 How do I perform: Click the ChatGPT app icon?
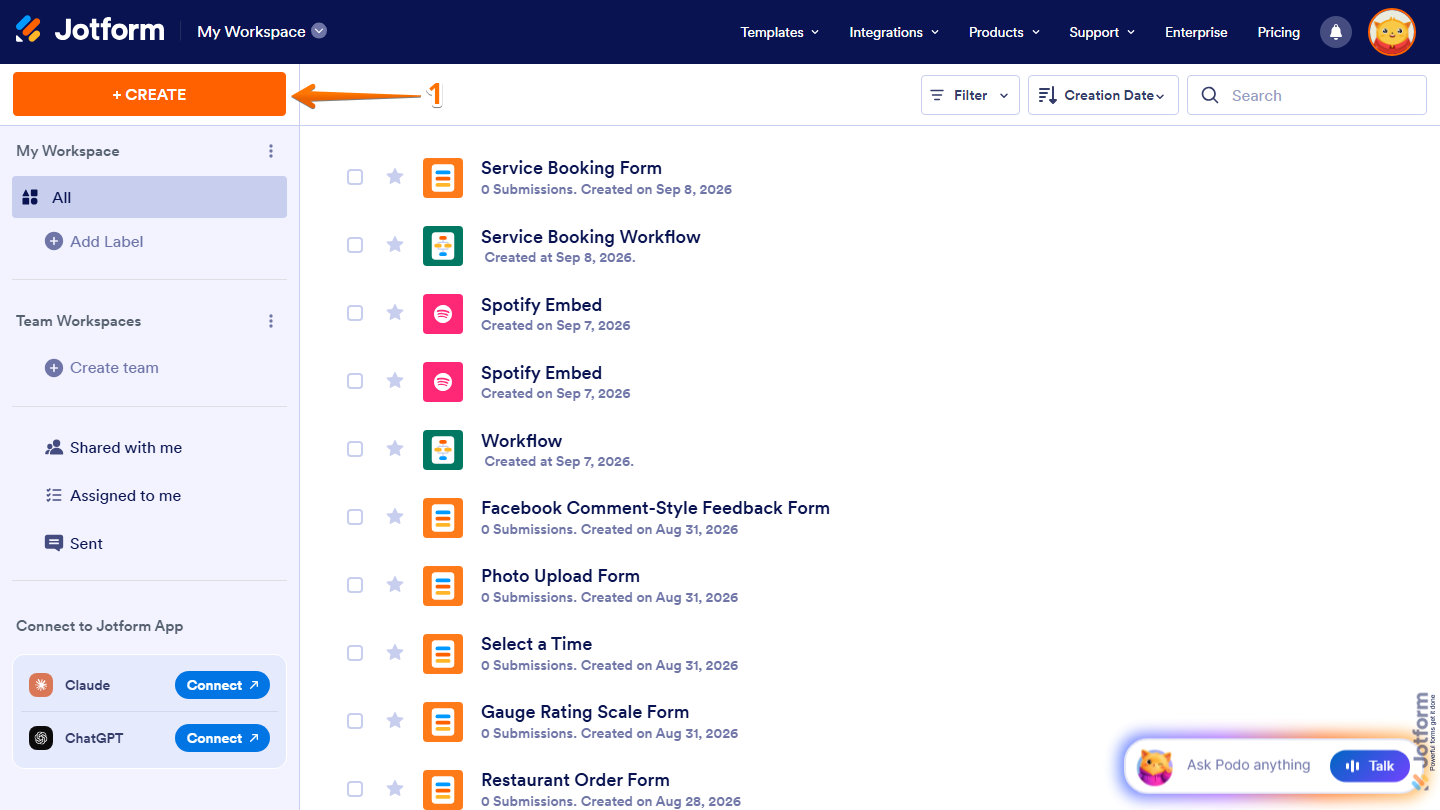click(x=41, y=738)
